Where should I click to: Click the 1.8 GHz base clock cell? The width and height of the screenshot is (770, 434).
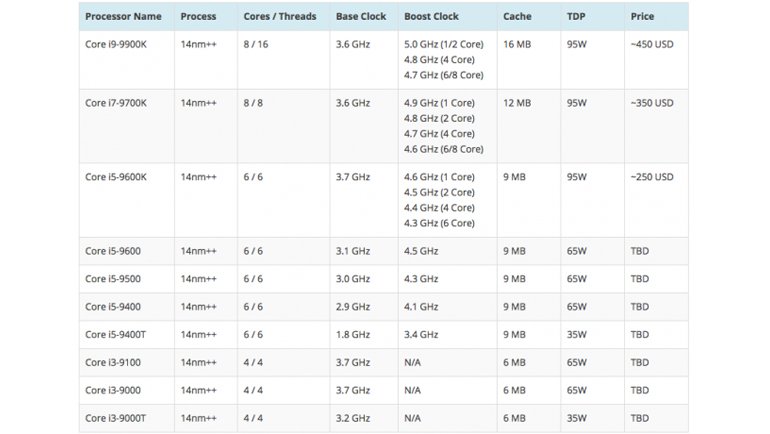point(355,335)
